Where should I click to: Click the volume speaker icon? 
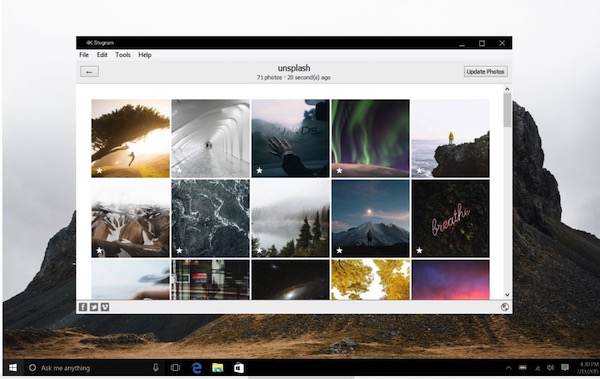click(x=551, y=368)
